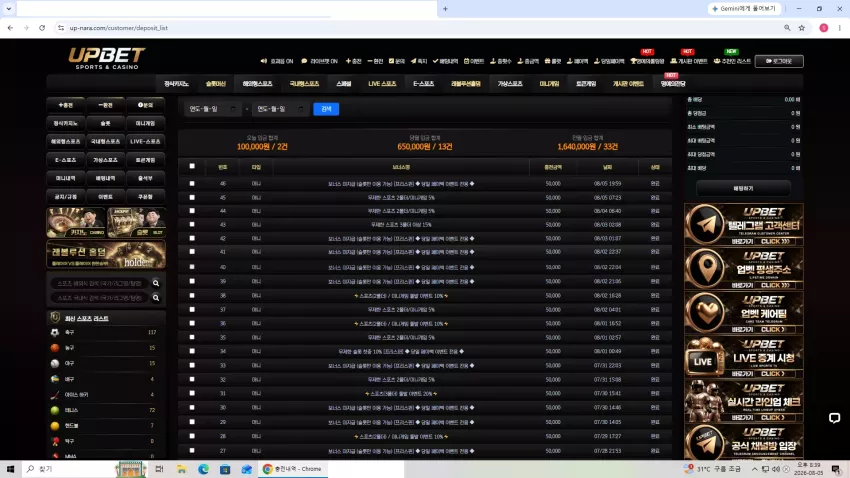Click the browser back arrow
The image size is (850, 478).
click(10, 28)
